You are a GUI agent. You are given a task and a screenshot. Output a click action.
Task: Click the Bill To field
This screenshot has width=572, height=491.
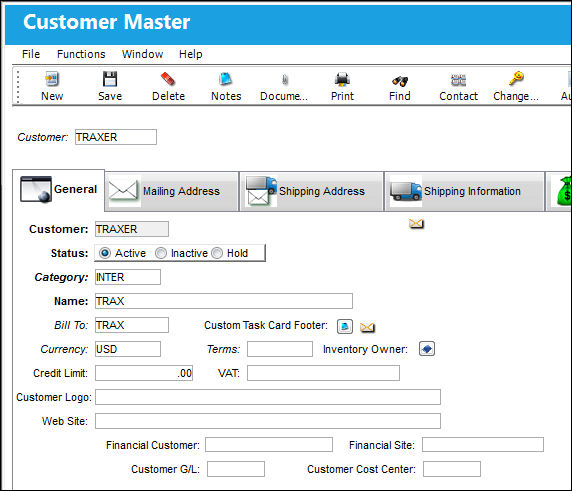pyautogui.click(x=132, y=325)
